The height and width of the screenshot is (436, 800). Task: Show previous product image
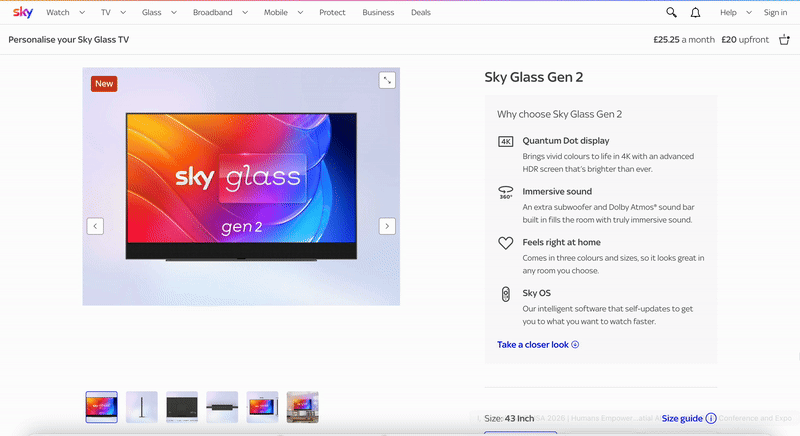[x=95, y=226]
